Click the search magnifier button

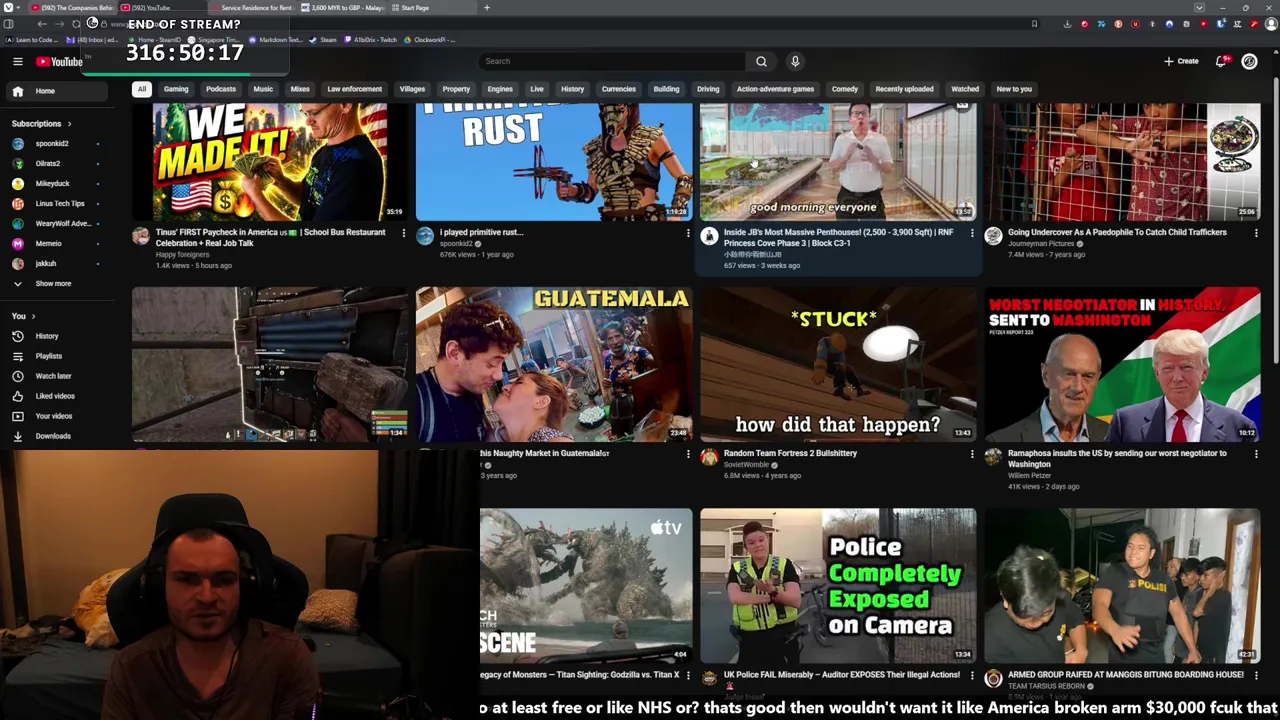[x=761, y=61]
